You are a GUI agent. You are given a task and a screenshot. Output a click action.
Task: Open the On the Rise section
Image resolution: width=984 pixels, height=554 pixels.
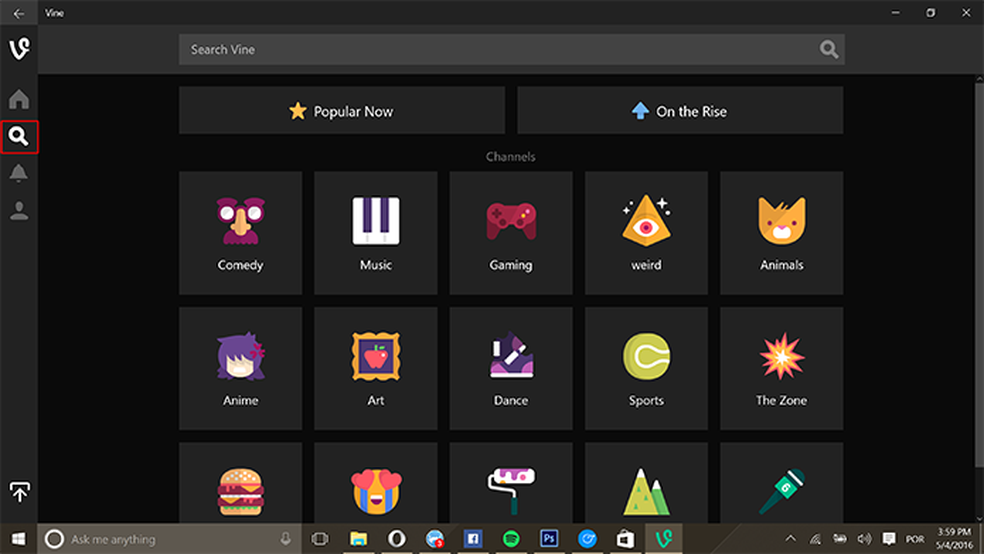coord(680,110)
